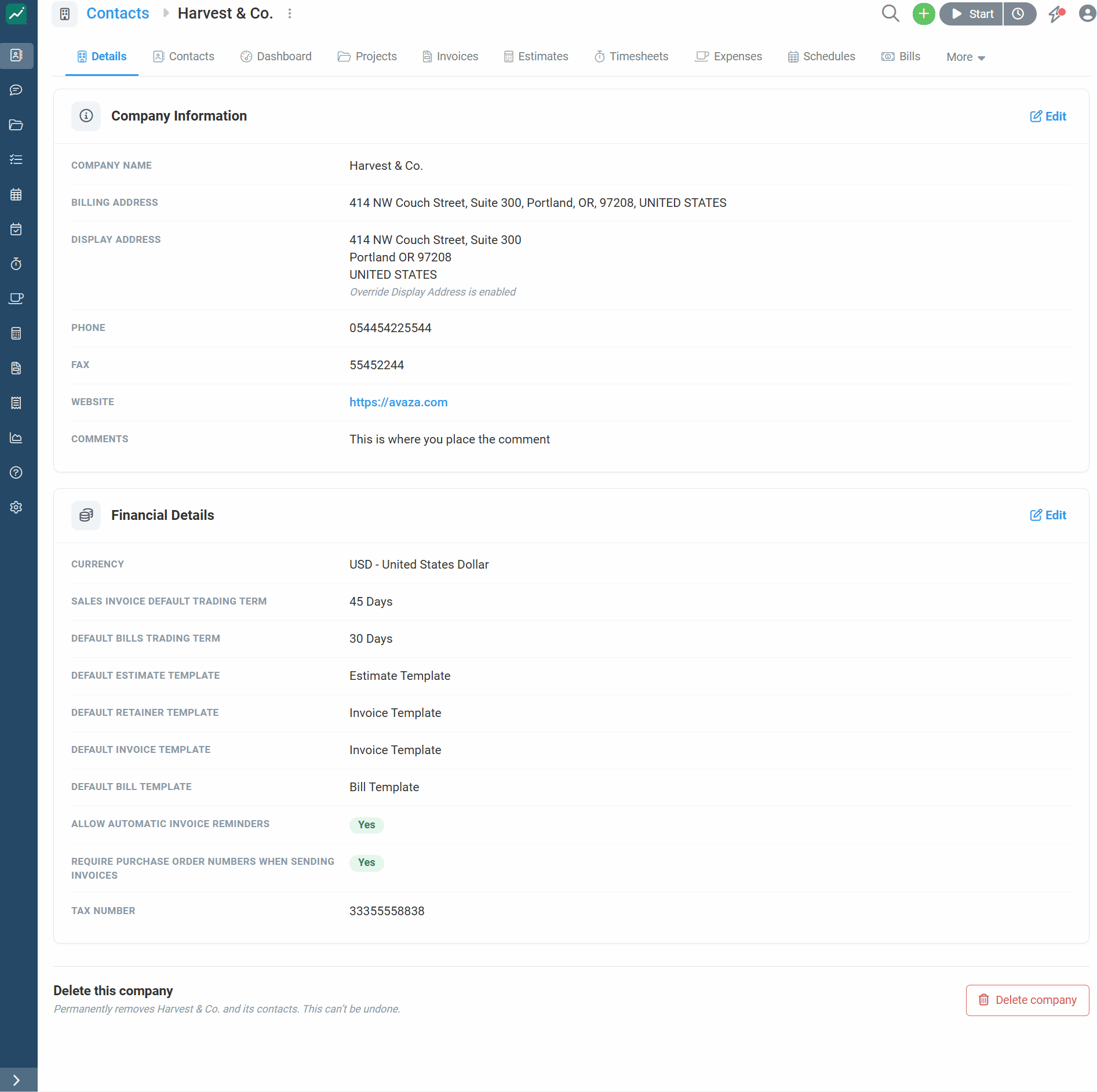Open the help question mark icon

[x=16, y=473]
